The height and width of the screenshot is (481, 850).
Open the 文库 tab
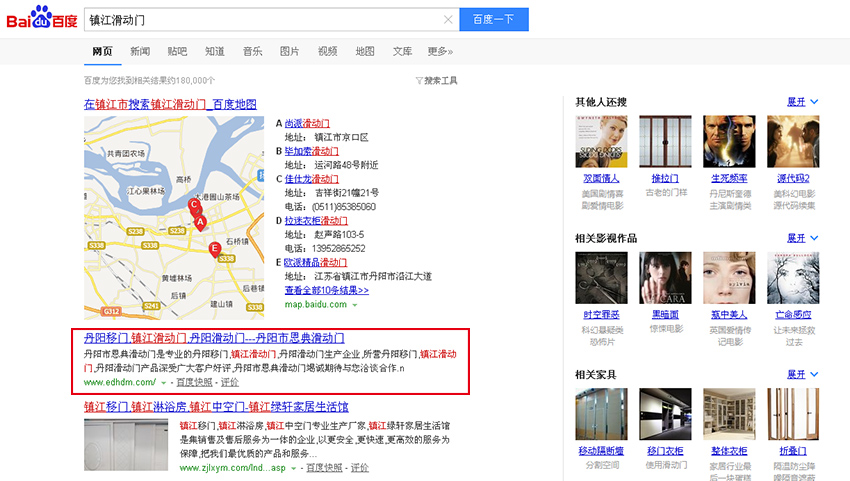402,52
